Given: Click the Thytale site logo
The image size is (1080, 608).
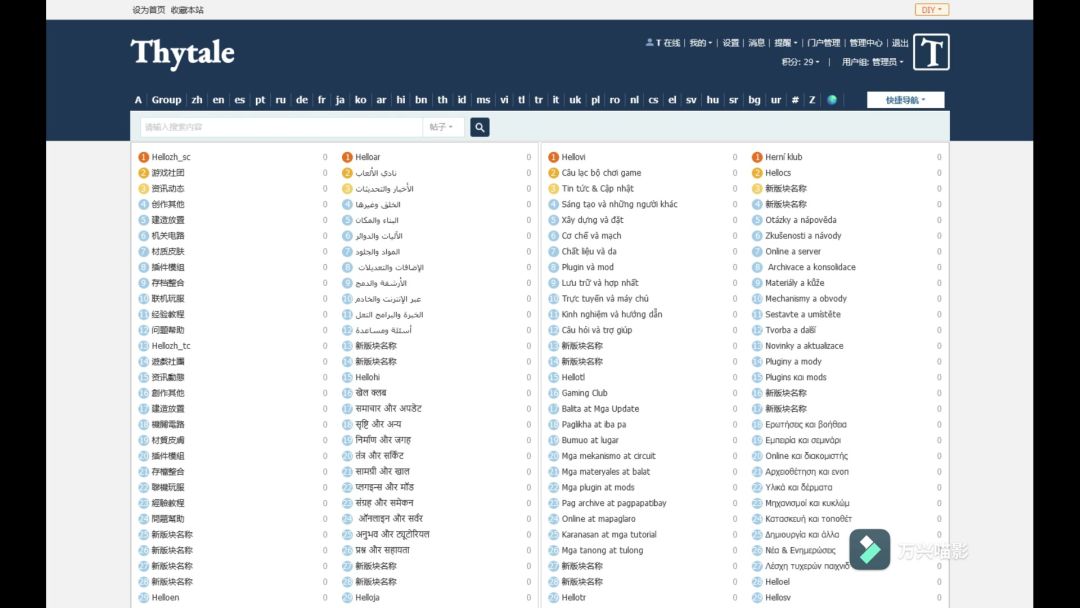Looking at the screenshot, I should (x=182, y=52).
